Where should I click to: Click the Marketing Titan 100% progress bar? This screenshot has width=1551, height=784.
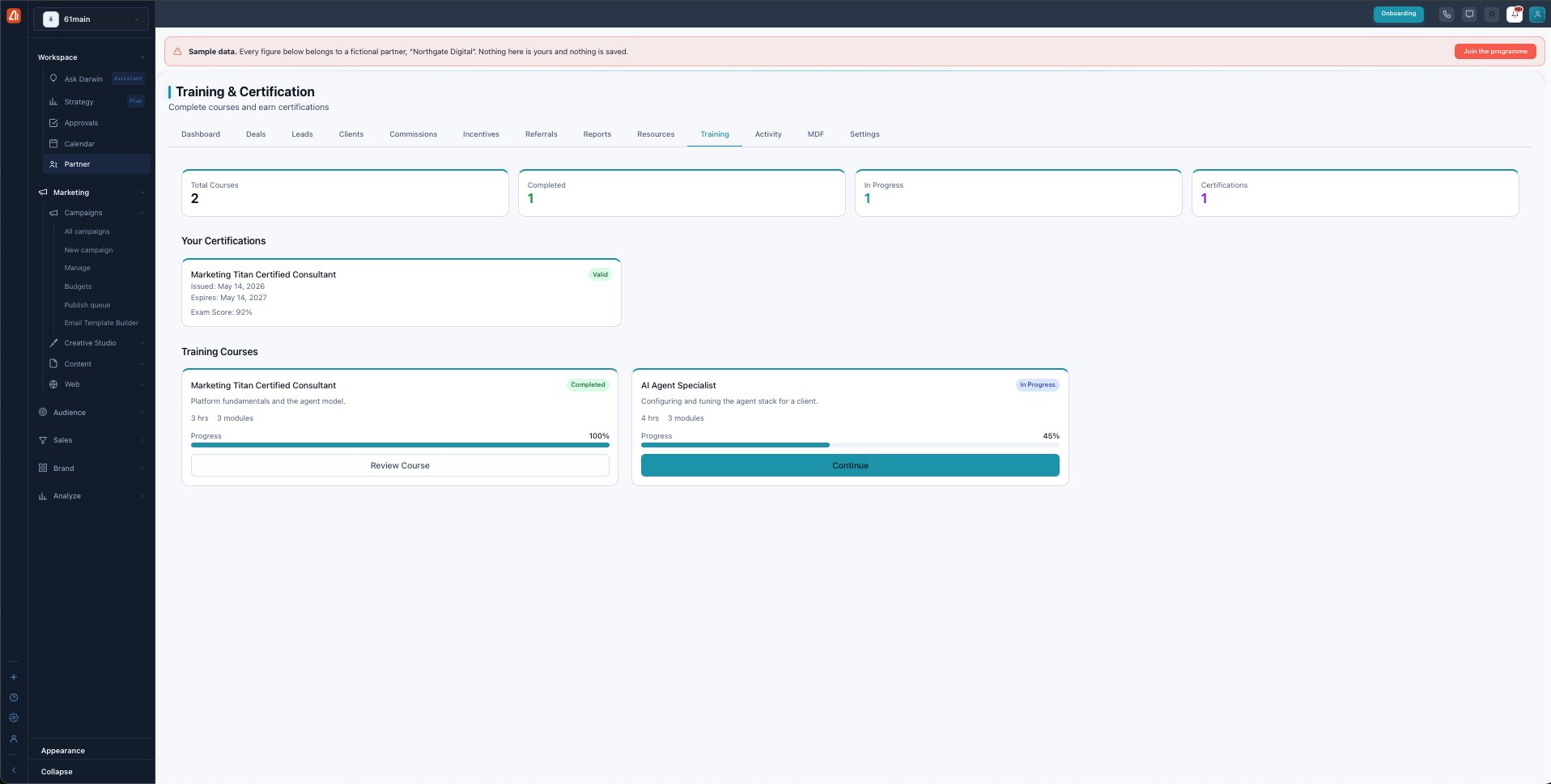tap(400, 445)
